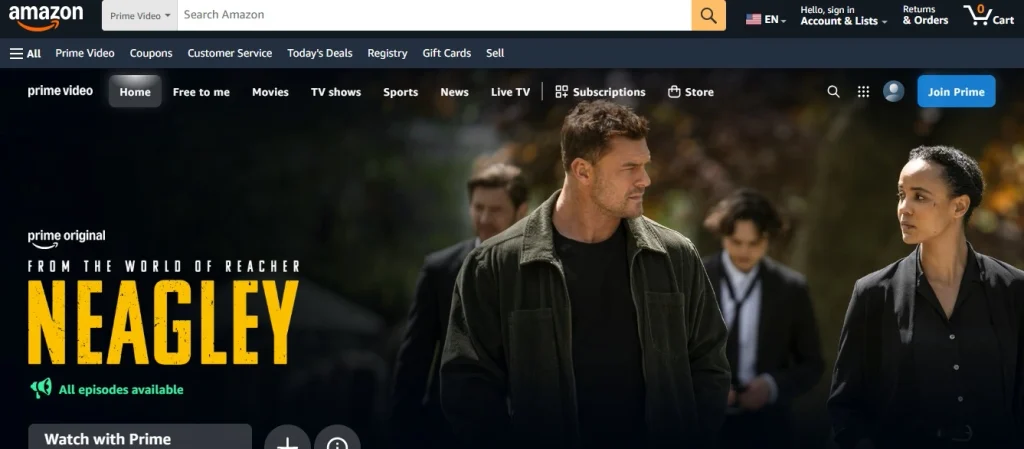Go to Customer Service
Screen dimensions: 1024x449
coord(230,54)
